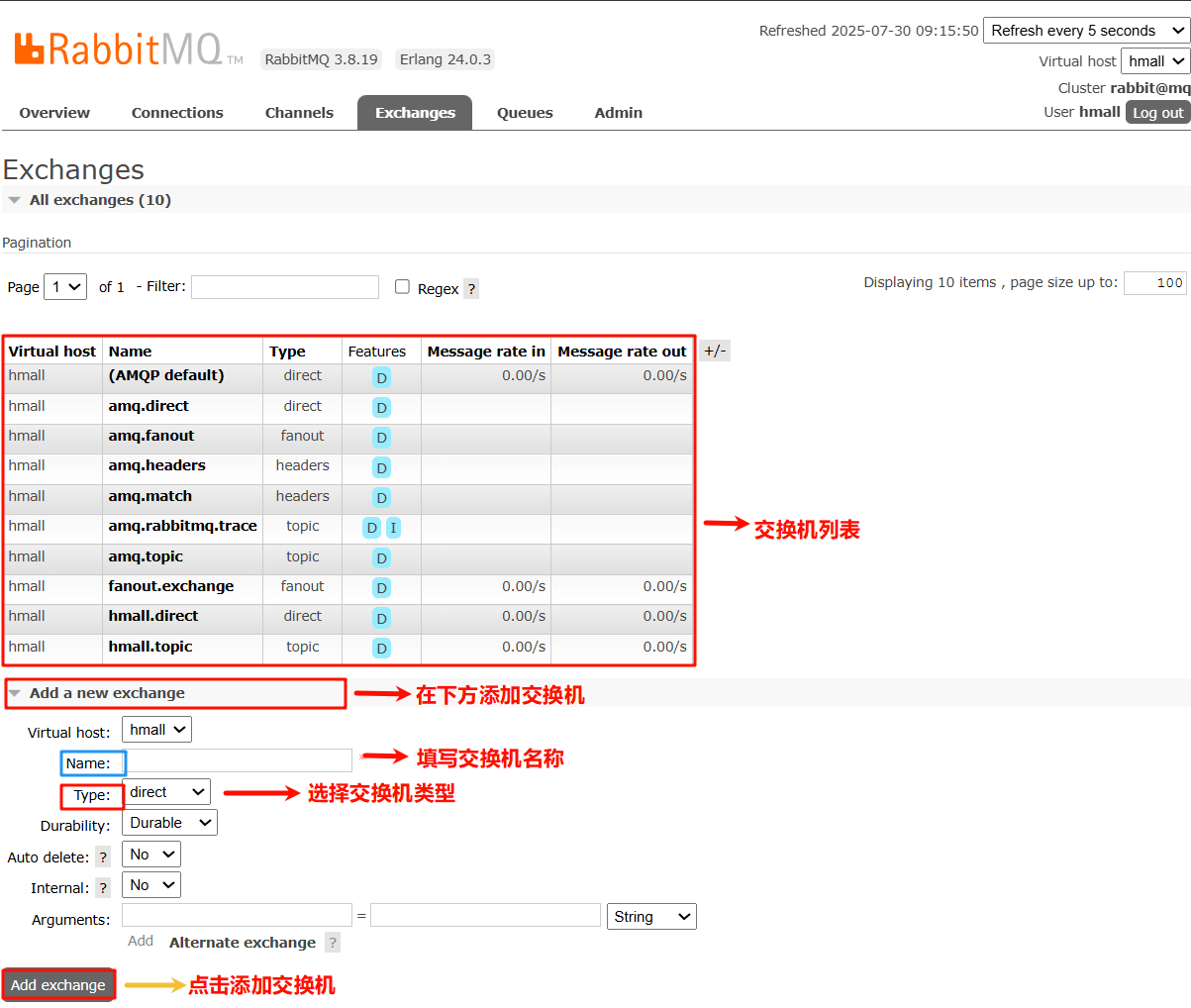Open the argument String type dropdown
1191x1008 pixels.
click(651, 917)
